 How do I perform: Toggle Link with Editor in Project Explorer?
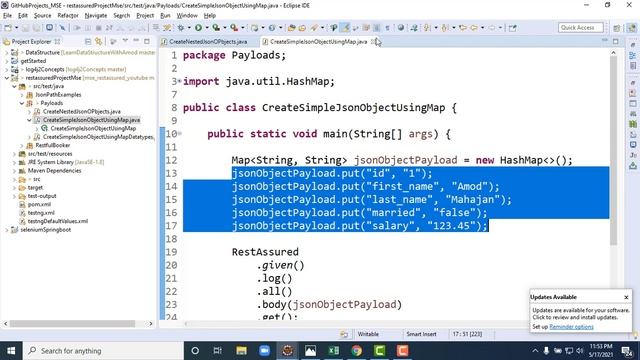(98, 41)
